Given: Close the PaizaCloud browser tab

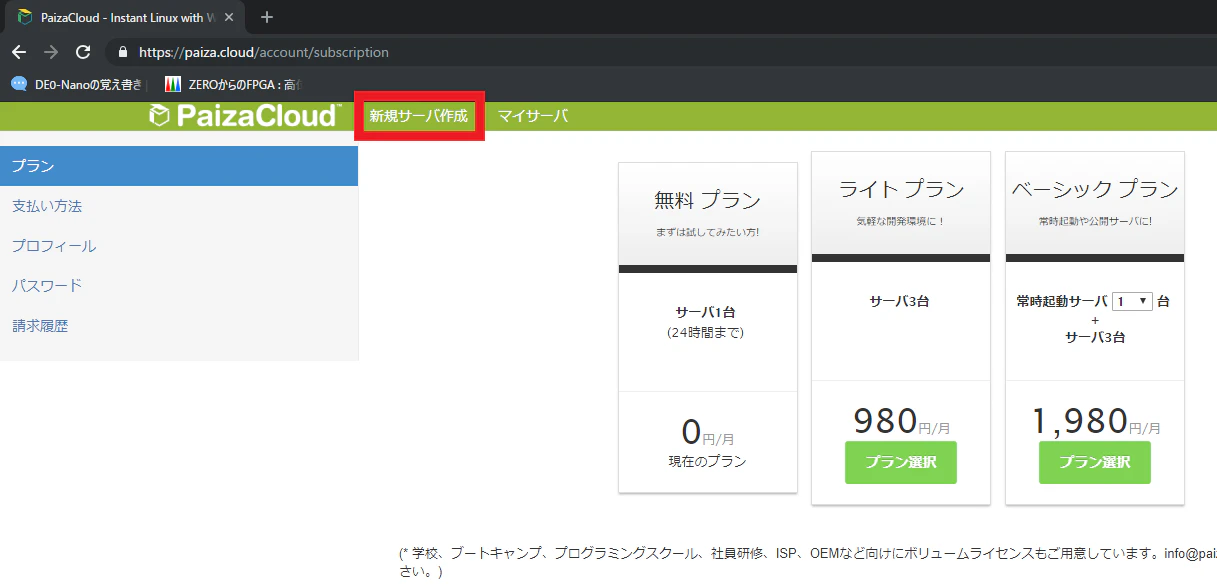Looking at the screenshot, I should point(230,17).
